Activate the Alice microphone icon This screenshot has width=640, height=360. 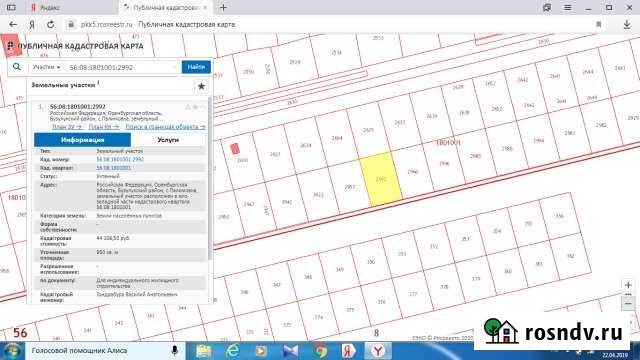(x=175, y=351)
